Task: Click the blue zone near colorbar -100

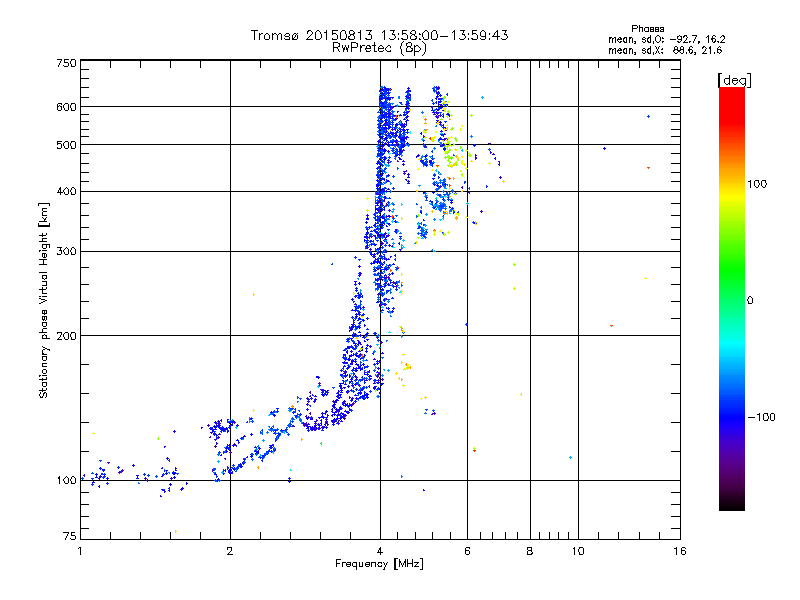Action: pyautogui.click(x=732, y=416)
